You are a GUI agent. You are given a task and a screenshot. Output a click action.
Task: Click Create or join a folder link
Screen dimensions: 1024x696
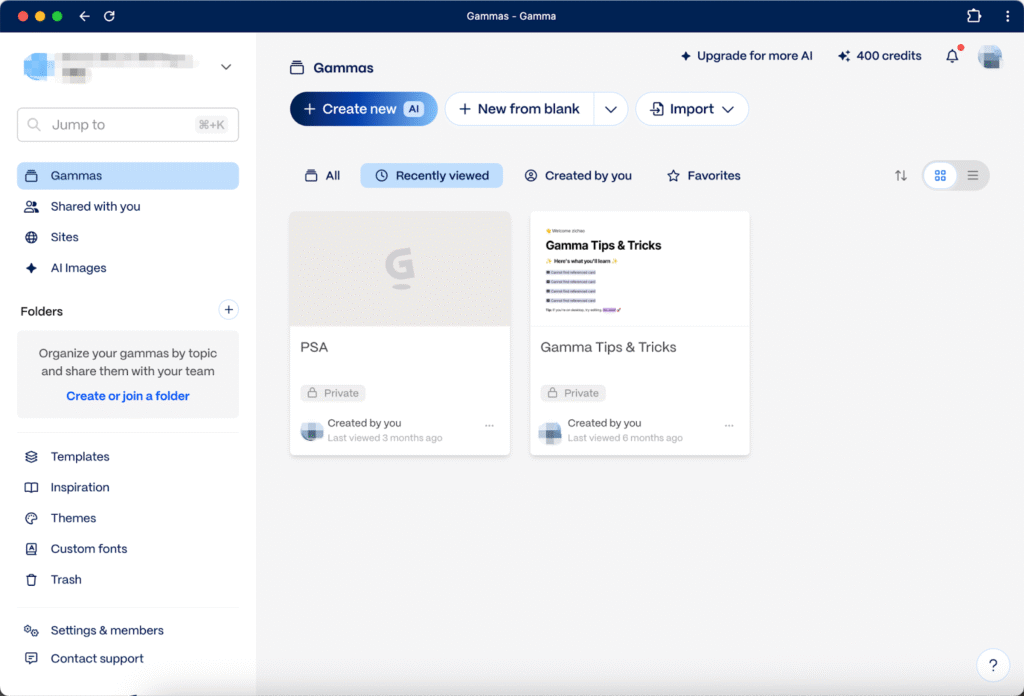(x=128, y=396)
